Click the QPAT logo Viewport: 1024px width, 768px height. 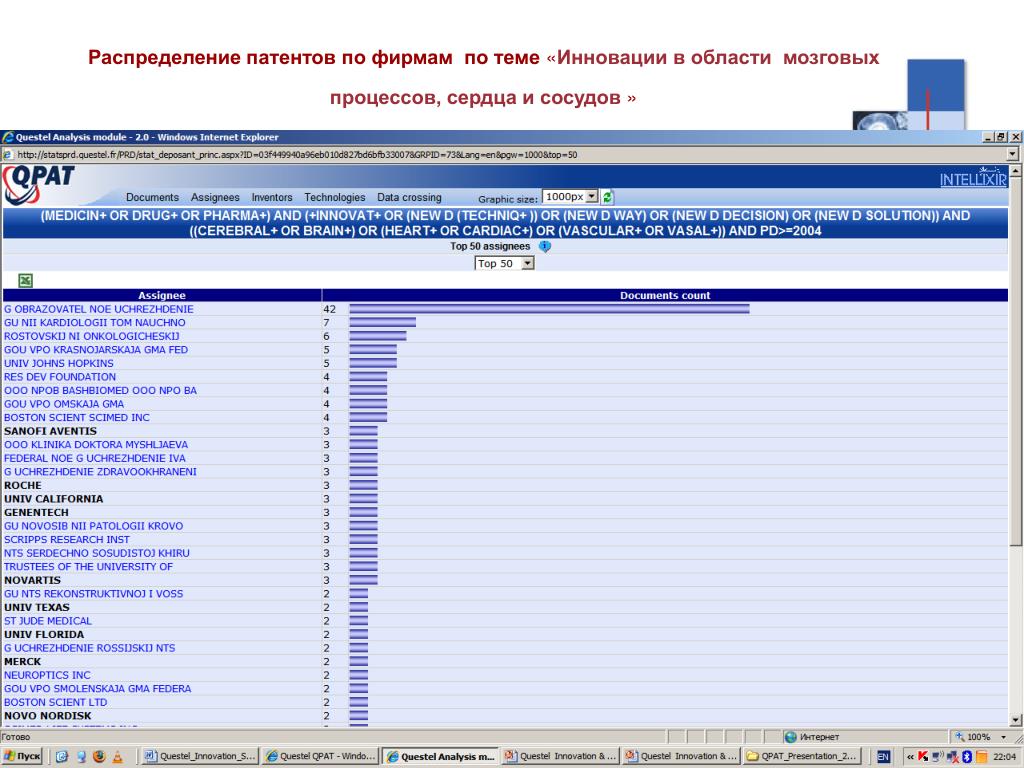pos(39,184)
